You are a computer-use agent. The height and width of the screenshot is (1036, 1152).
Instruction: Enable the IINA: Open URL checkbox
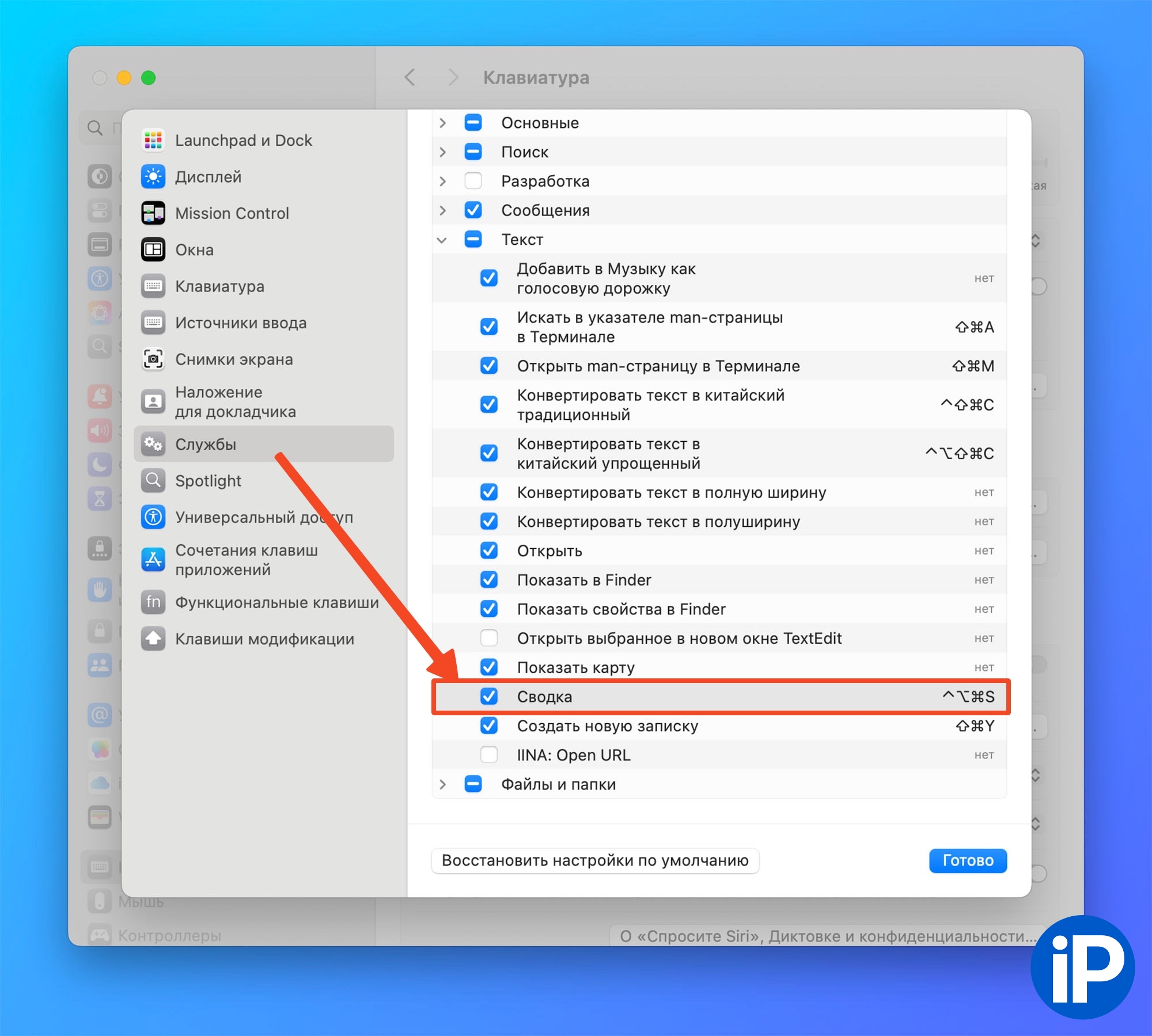click(x=489, y=754)
